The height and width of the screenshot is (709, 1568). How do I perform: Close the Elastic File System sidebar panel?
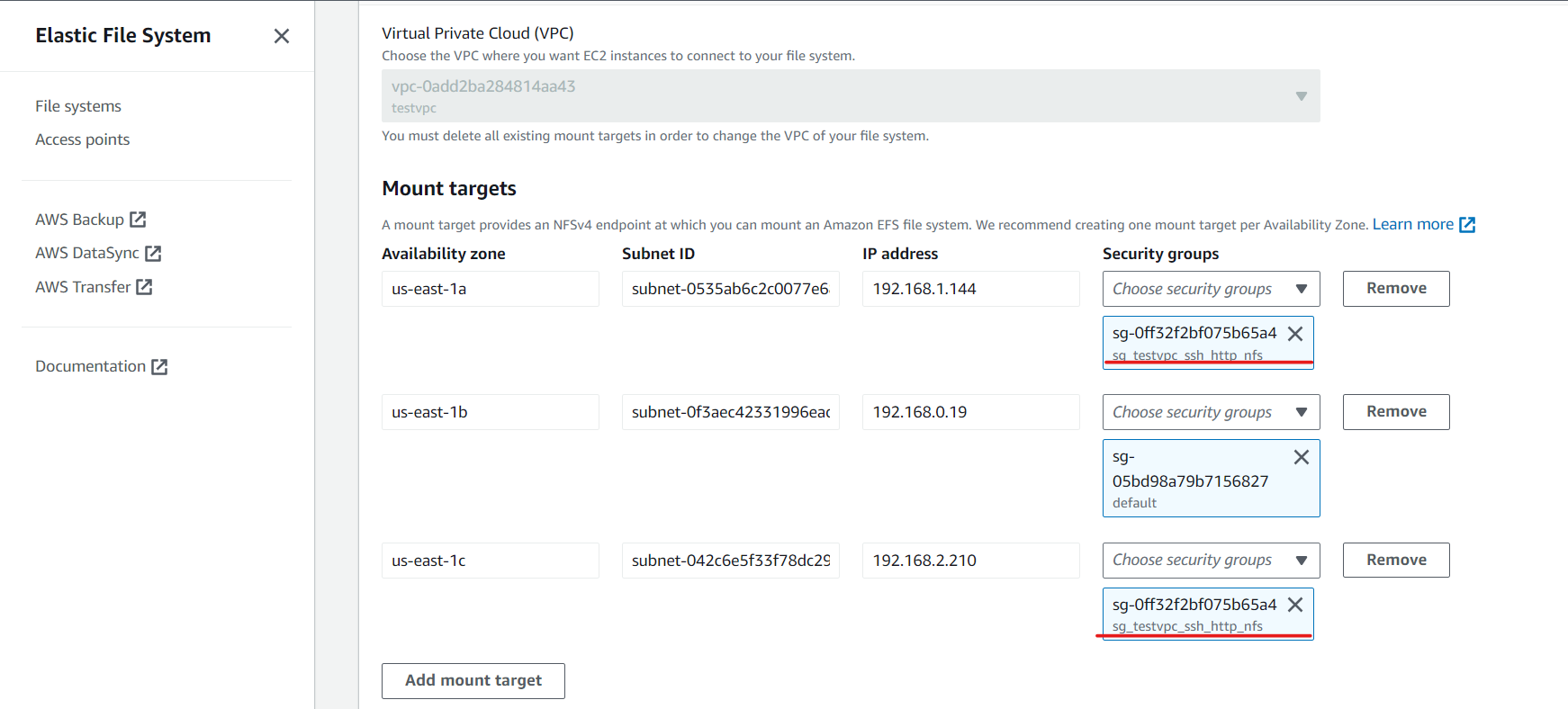click(282, 36)
